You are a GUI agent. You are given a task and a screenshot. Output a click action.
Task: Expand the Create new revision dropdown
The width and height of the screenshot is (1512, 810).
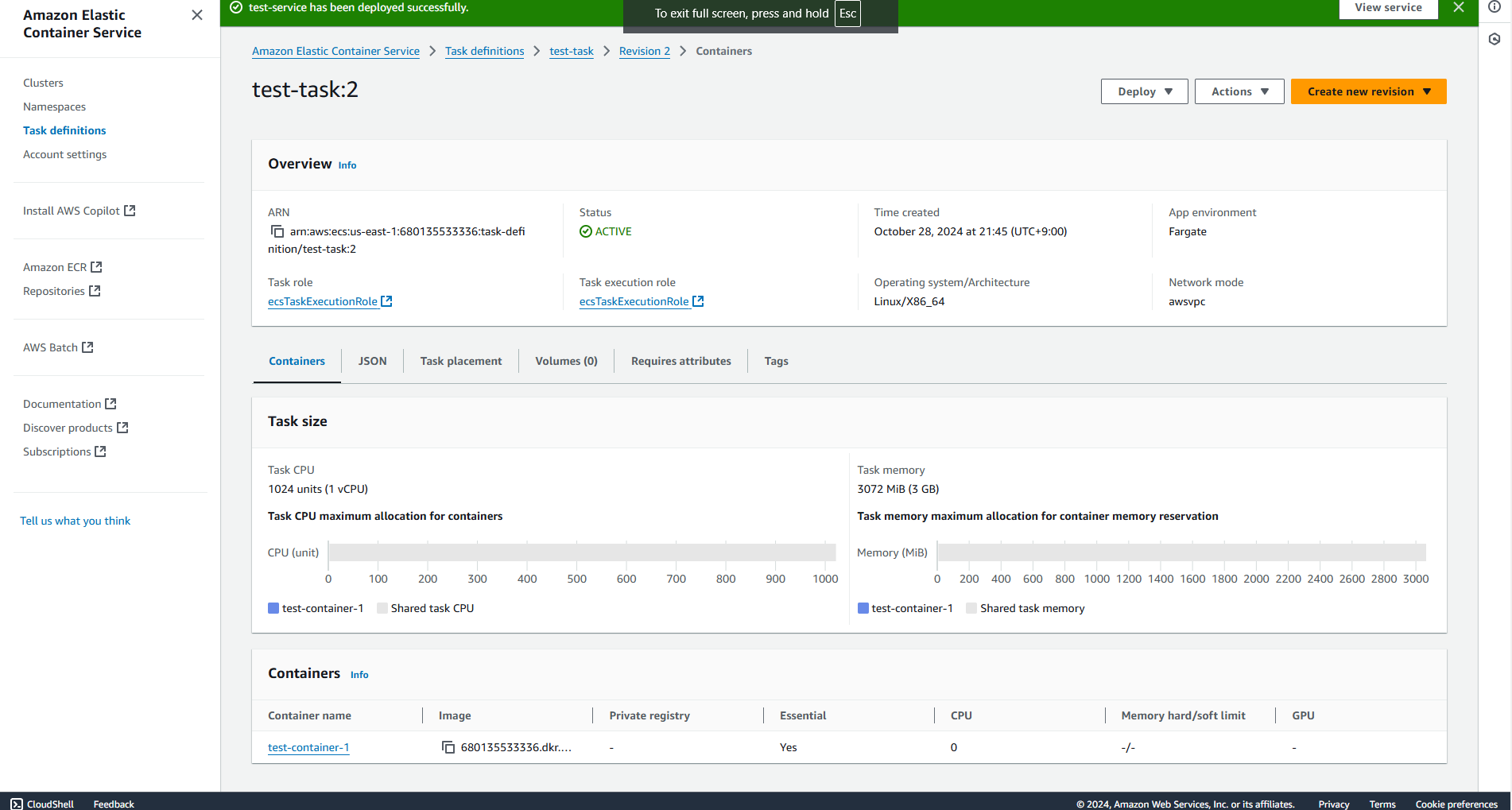pos(1368,91)
